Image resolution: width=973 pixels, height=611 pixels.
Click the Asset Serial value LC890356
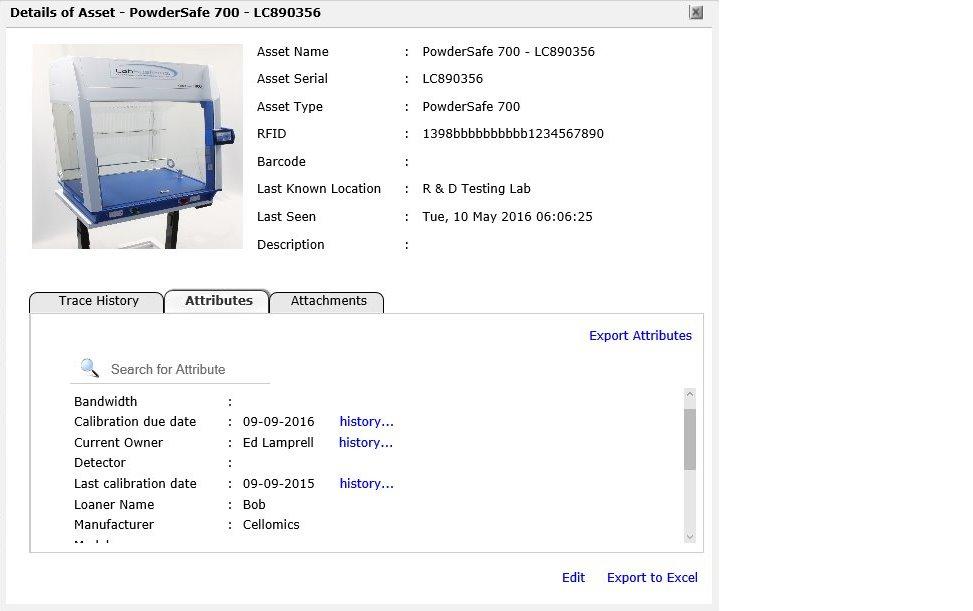pos(452,79)
